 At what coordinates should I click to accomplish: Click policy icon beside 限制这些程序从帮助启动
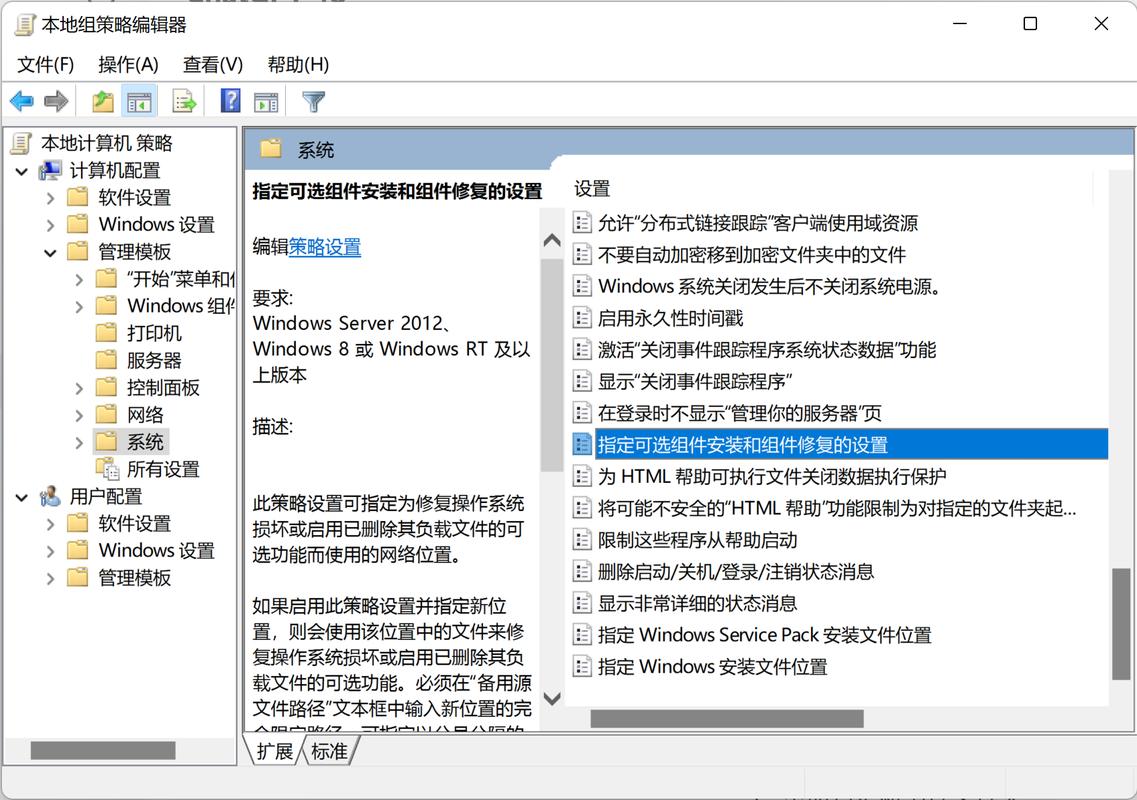click(582, 540)
